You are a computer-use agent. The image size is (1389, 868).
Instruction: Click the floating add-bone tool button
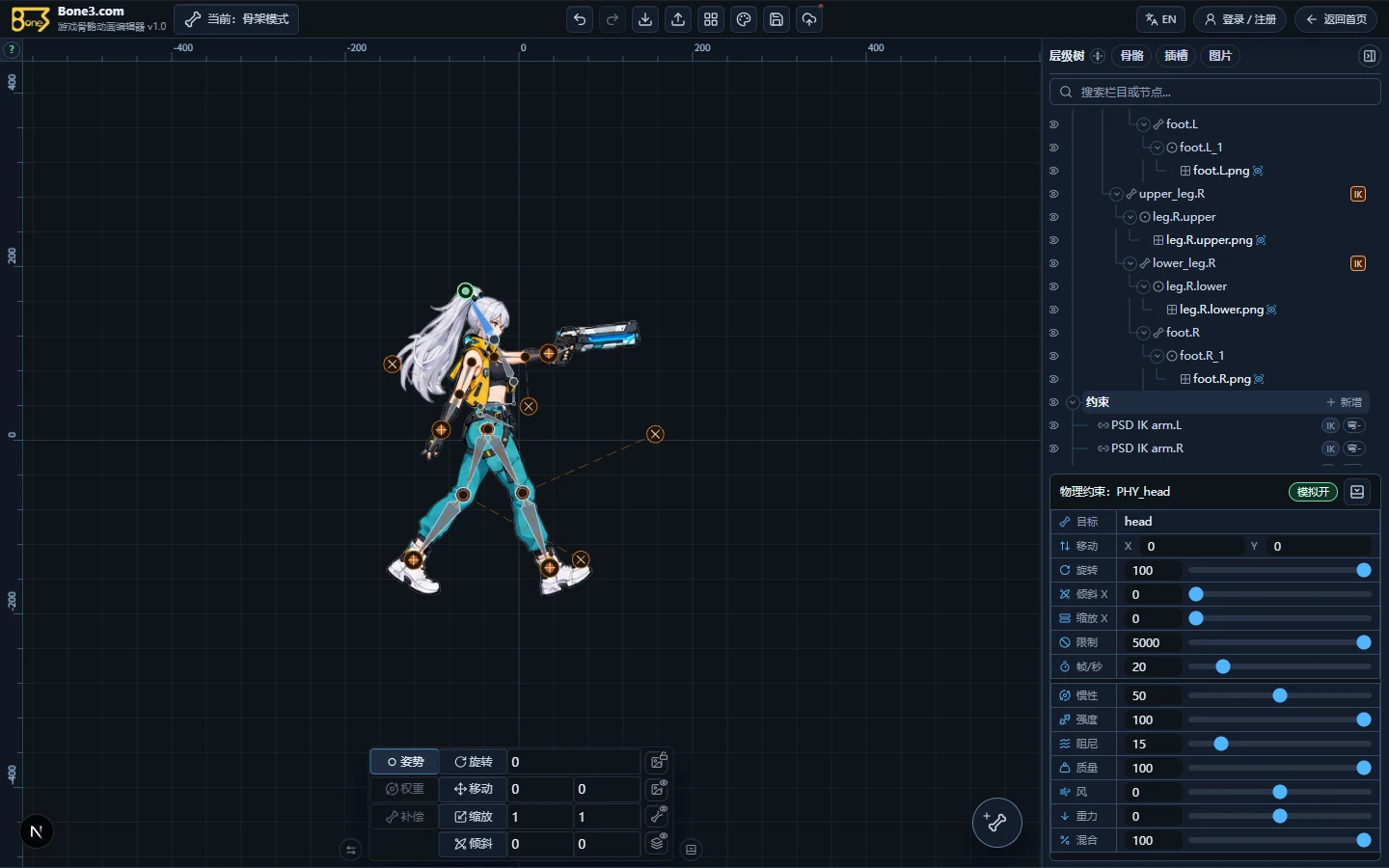996,823
